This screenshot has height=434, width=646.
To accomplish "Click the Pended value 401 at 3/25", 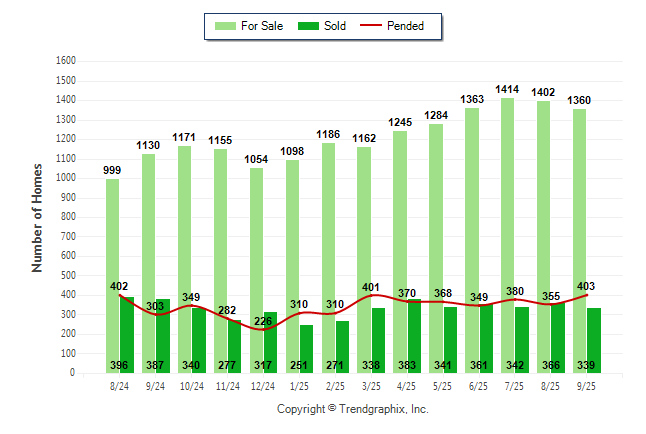I will [x=369, y=287].
